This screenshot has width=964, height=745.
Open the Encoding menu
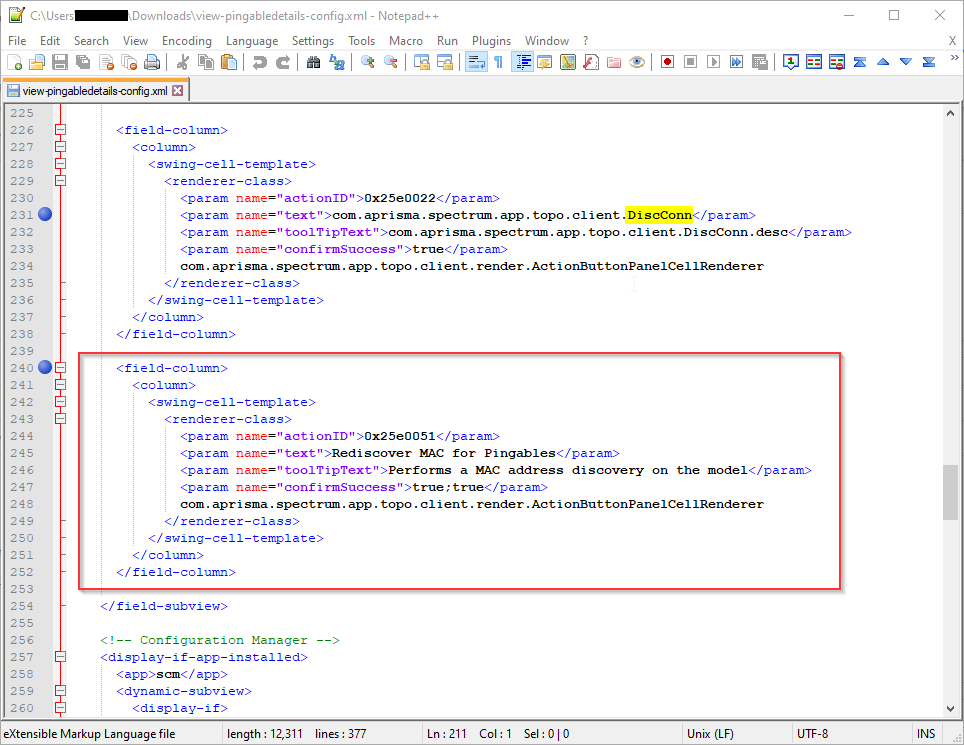pyautogui.click(x=186, y=40)
